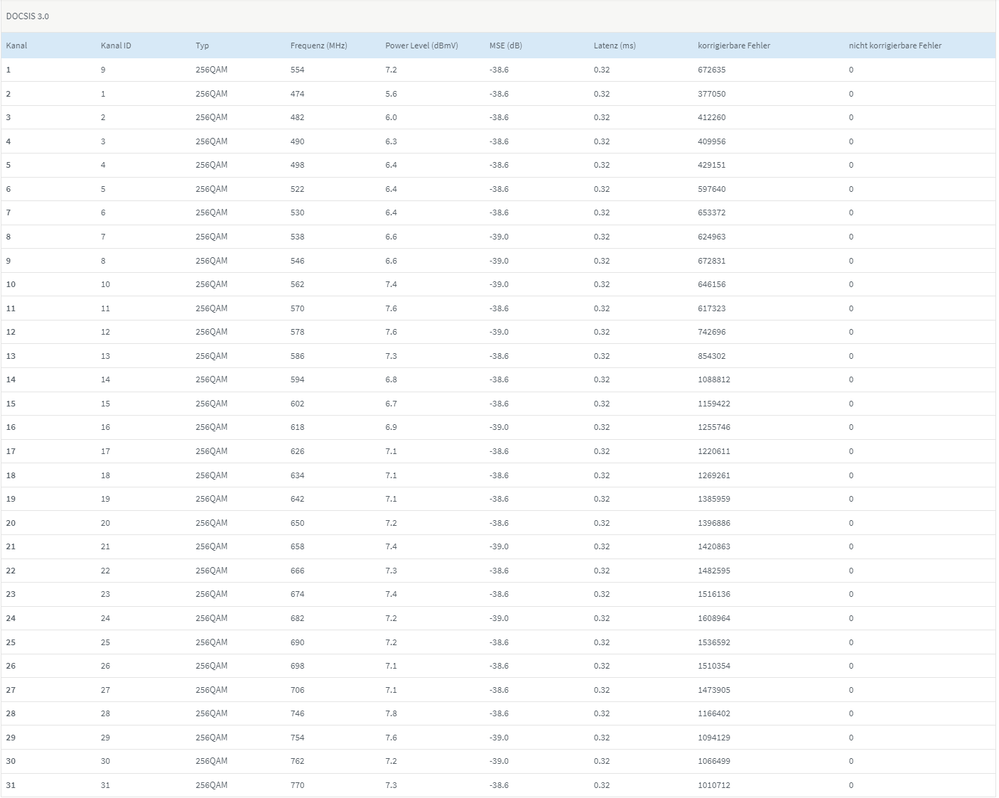Click the DOCSIS 3.0 section header
The image size is (999, 798).
[28, 15]
